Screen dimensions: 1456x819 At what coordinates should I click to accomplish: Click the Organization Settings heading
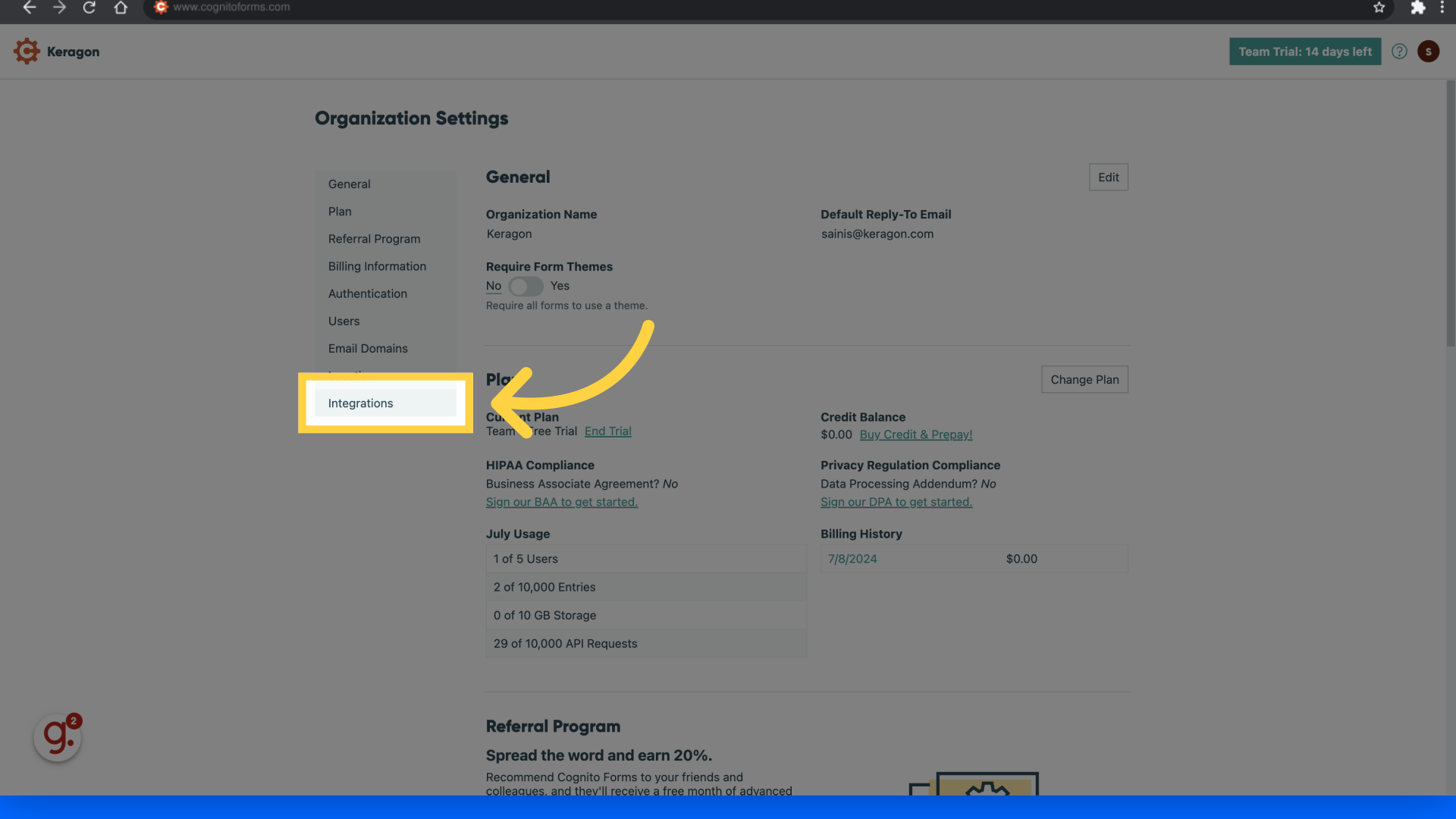411,118
